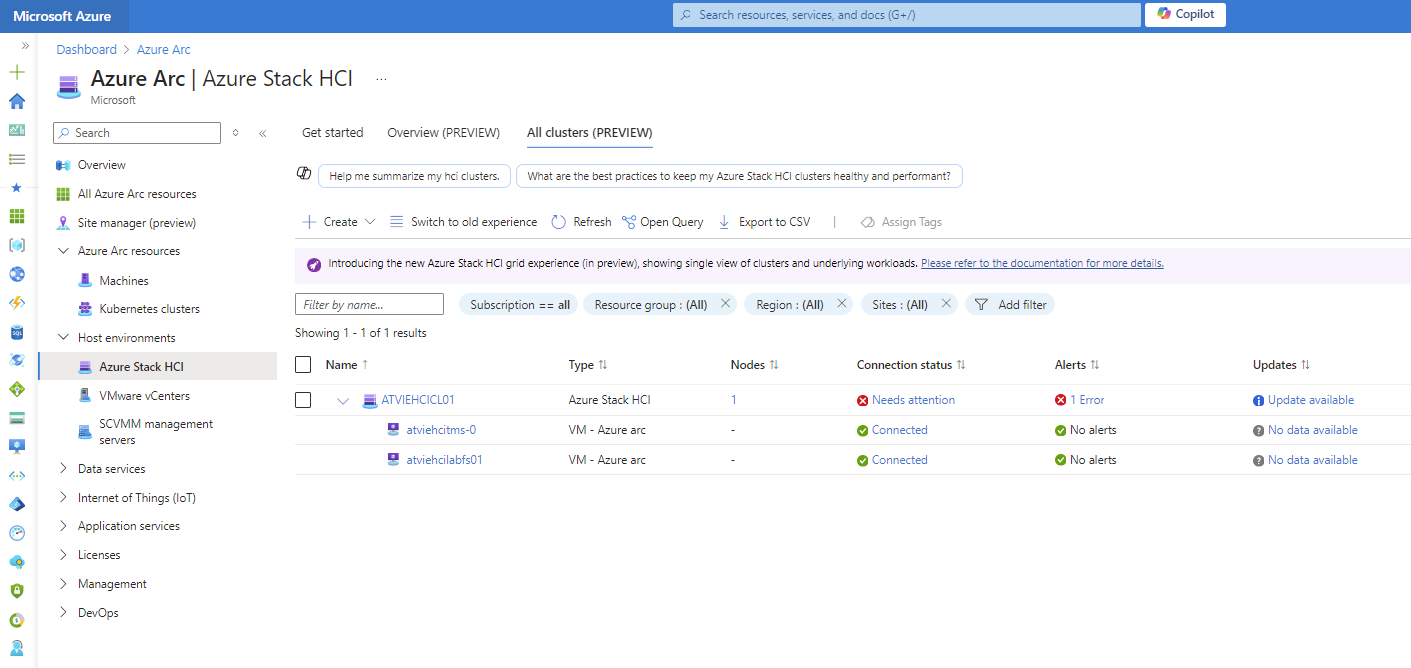Click the Add filter button
This screenshot has width=1411, height=668.
(1010, 305)
